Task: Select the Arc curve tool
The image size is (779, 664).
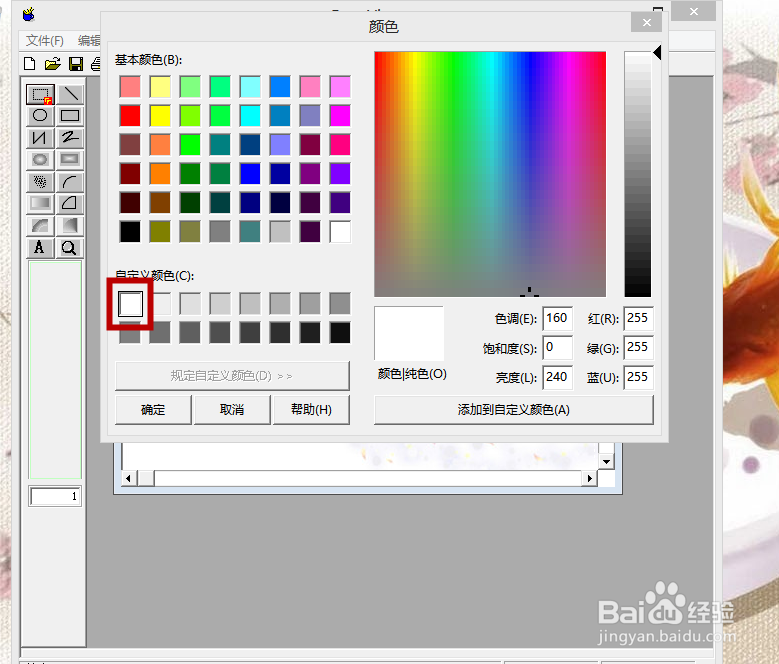Action: [70, 182]
